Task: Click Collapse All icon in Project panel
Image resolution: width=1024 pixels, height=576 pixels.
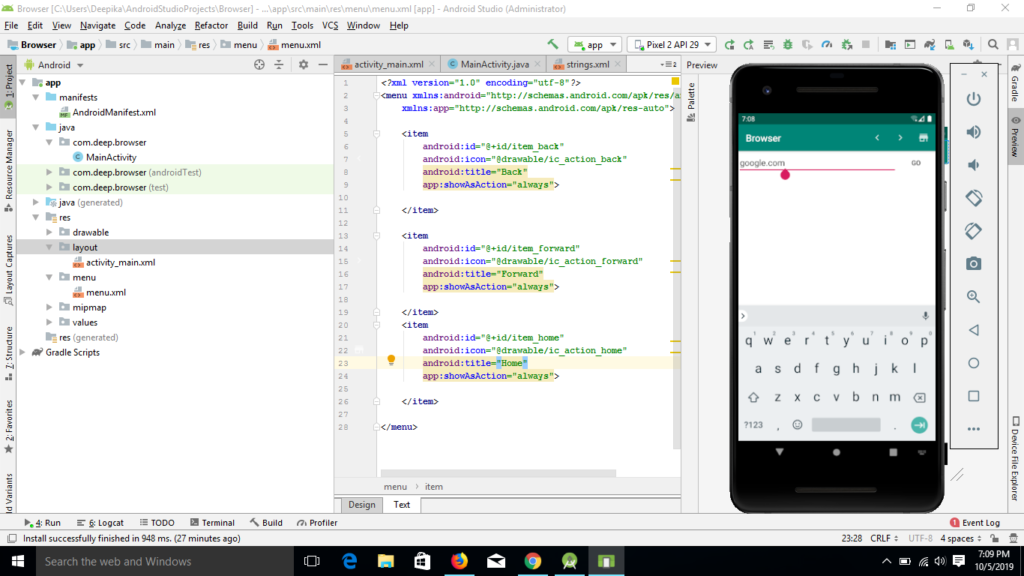Action: pyautogui.click(x=279, y=65)
